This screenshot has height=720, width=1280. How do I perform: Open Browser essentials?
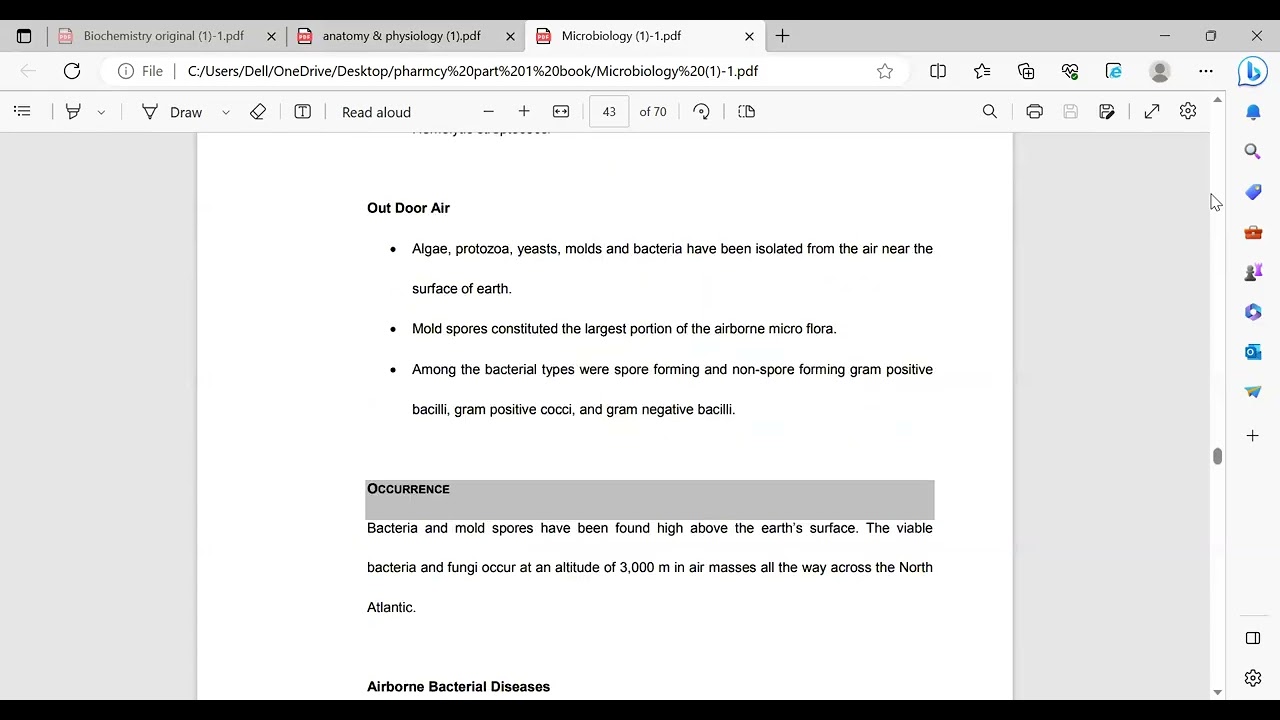pyautogui.click(x=1070, y=71)
